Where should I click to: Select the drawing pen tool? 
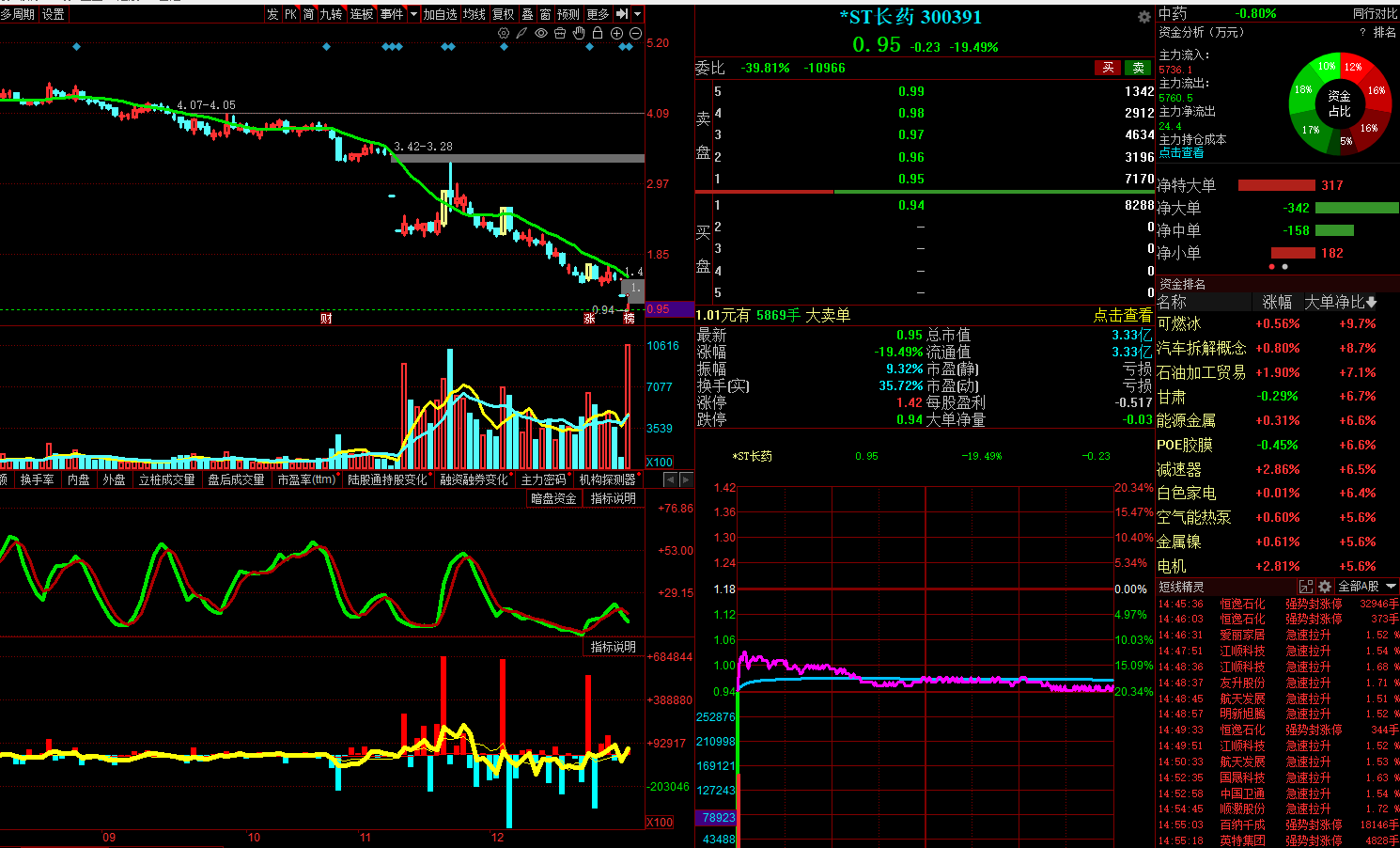[x=521, y=33]
